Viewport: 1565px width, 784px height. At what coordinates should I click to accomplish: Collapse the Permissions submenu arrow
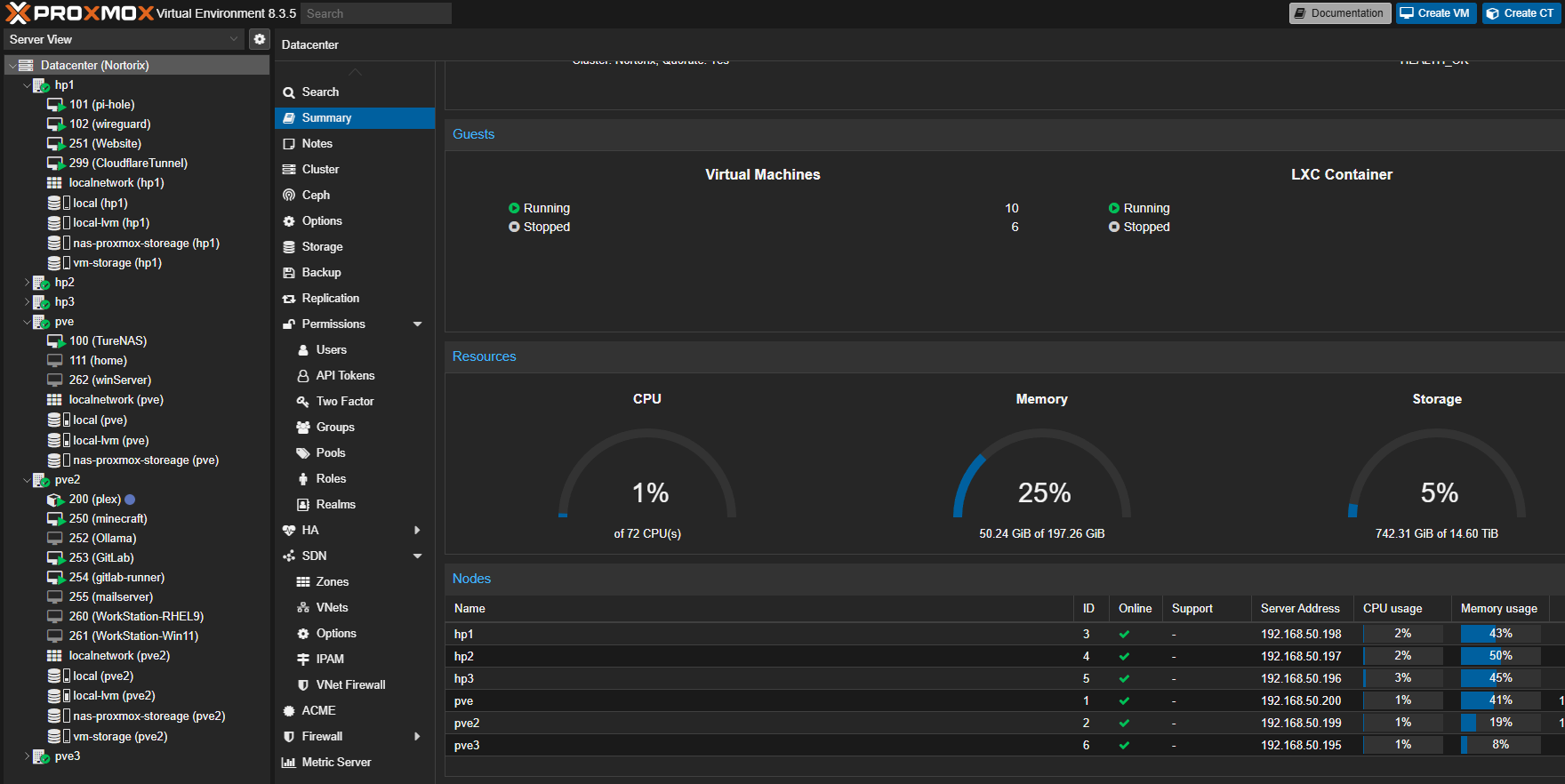[417, 324]
